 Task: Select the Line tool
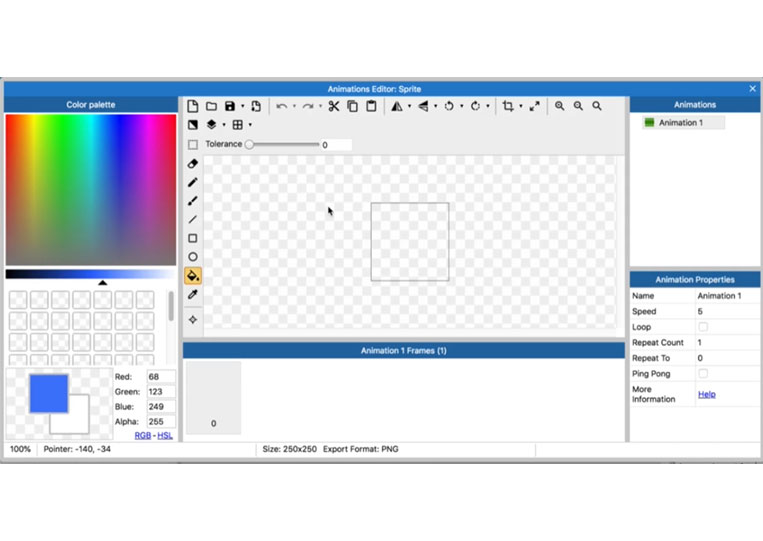click(x=193, y=219)
